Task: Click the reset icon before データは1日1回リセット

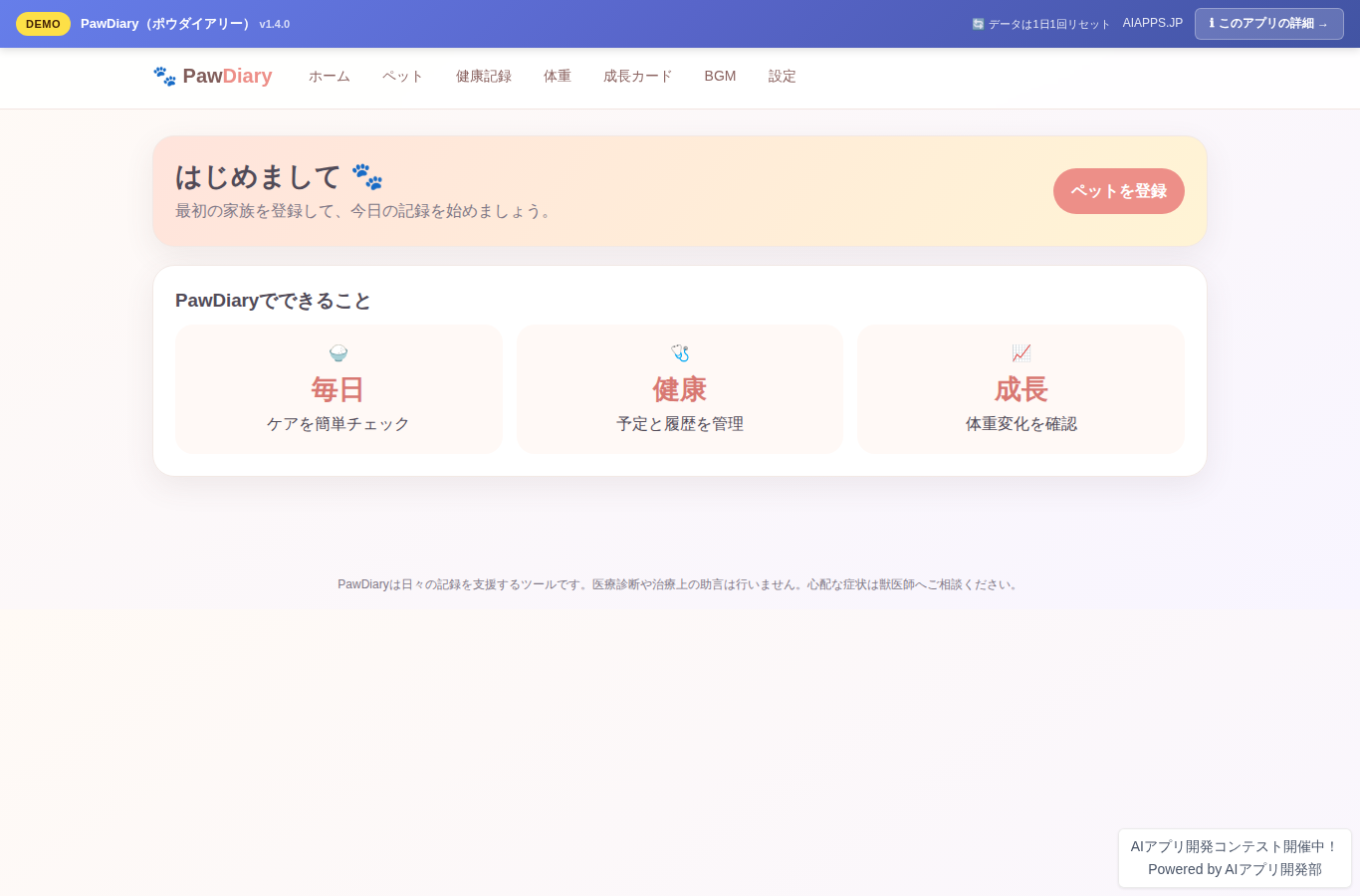Action: click(978, 24)
